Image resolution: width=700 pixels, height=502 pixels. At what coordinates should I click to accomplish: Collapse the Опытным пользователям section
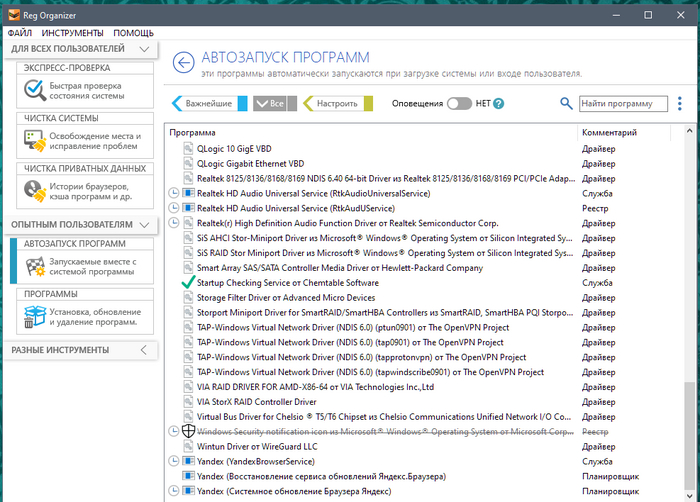click(144, 225)
